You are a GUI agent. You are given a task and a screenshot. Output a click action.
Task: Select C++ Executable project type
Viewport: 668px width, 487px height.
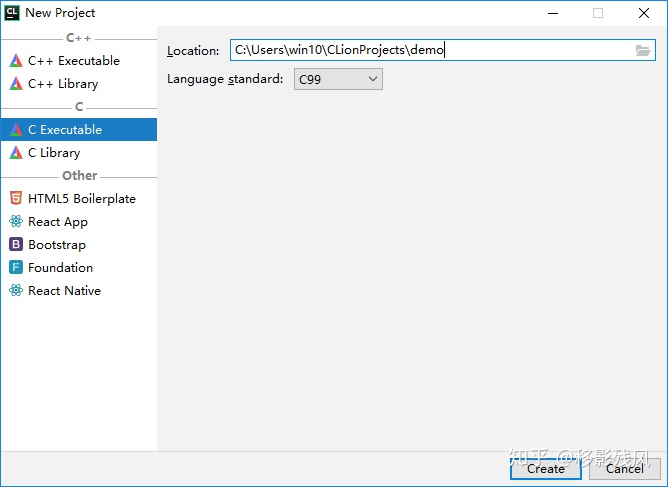click(x=79, y=61)
